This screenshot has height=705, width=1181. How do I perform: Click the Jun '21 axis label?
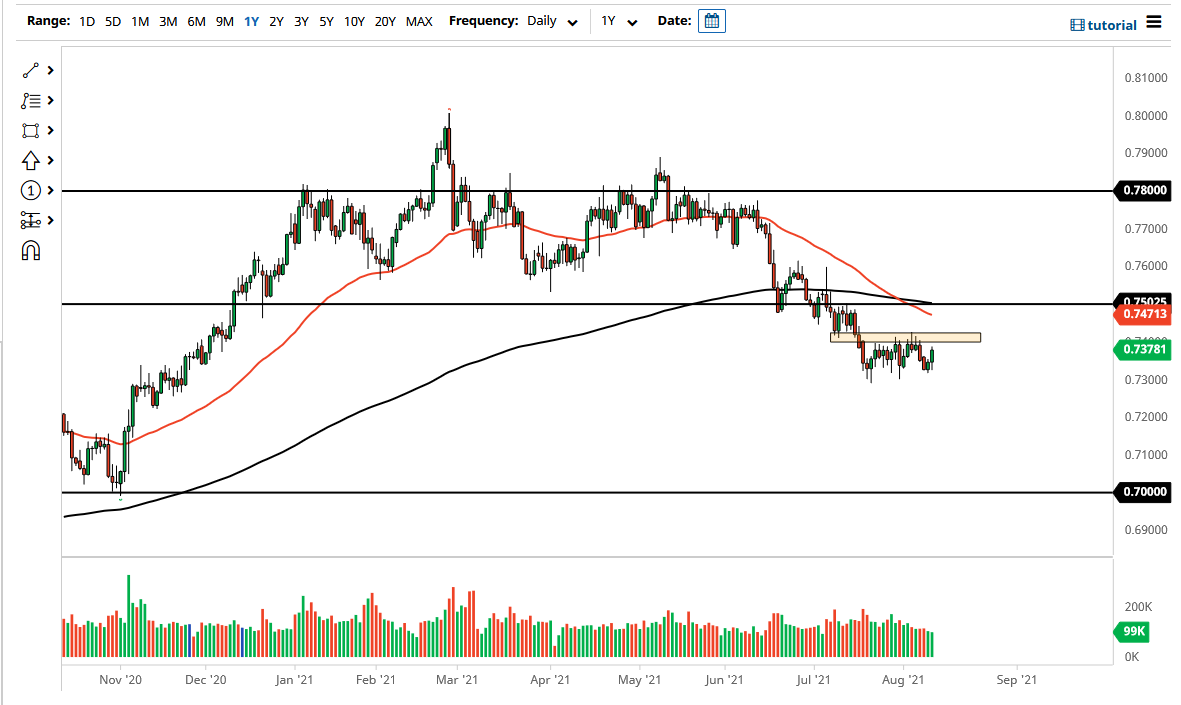(724, 679)
